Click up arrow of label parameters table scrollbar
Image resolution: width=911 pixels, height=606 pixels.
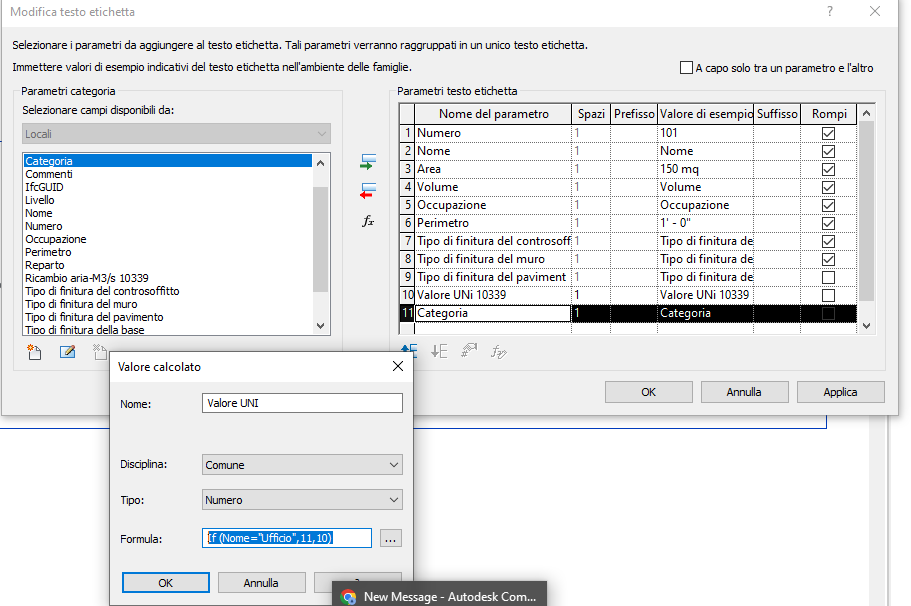click(866, 114)
